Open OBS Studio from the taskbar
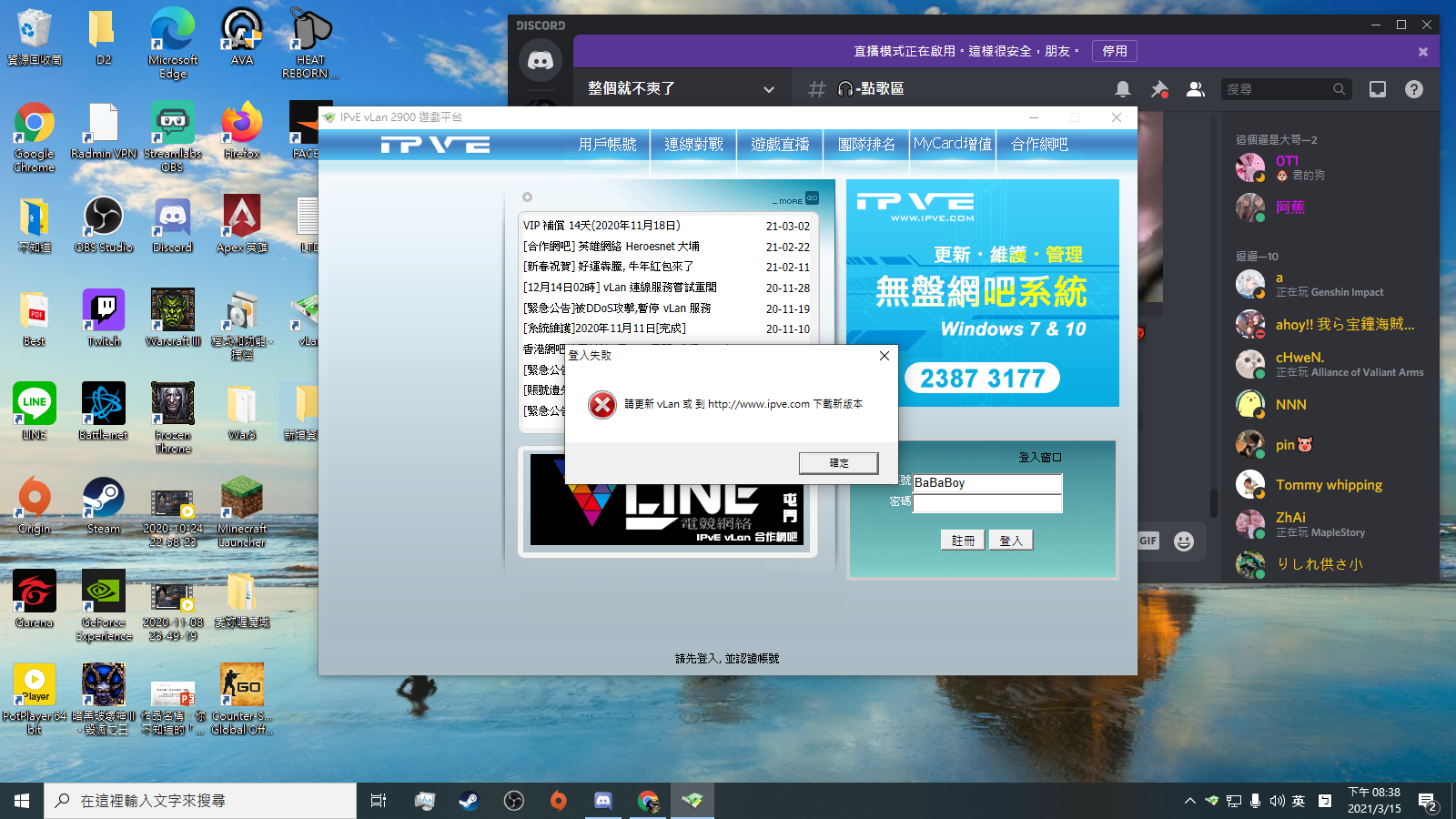The width and height of the screenshot is (1456, 819). click(514, 801)
